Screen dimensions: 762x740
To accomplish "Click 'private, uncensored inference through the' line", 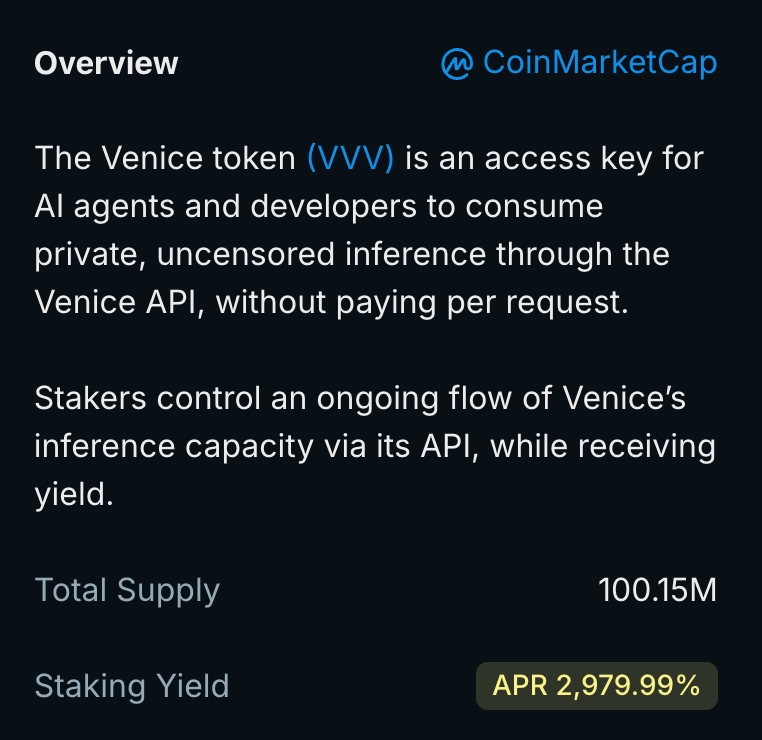I will [352, 255].
